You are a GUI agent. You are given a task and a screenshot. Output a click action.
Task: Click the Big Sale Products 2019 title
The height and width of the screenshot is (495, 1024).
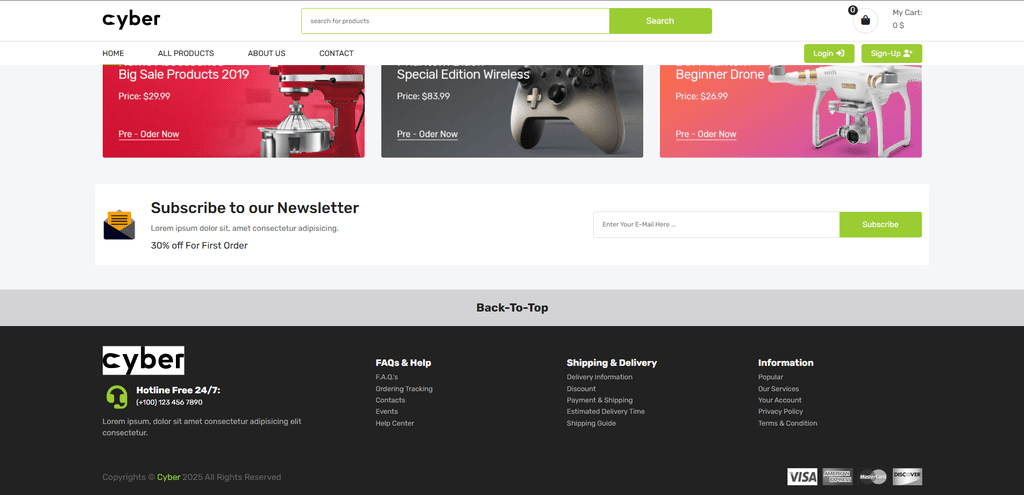[x=184, y=74]
